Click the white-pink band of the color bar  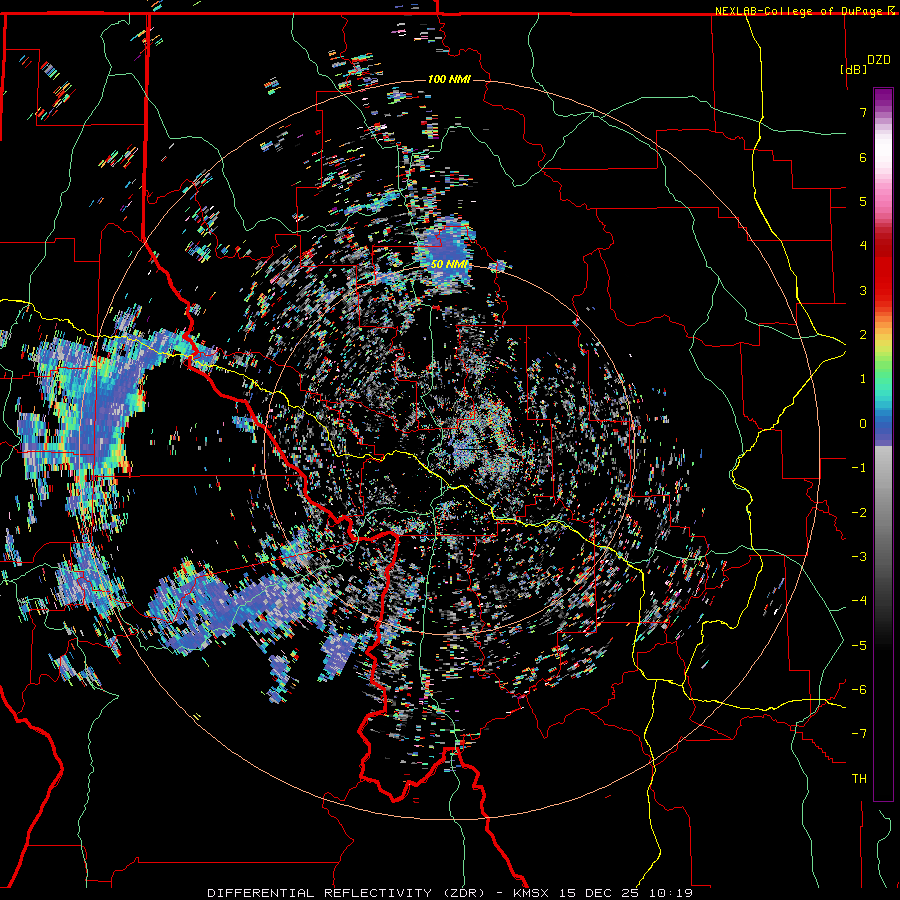tap(883, 155)
